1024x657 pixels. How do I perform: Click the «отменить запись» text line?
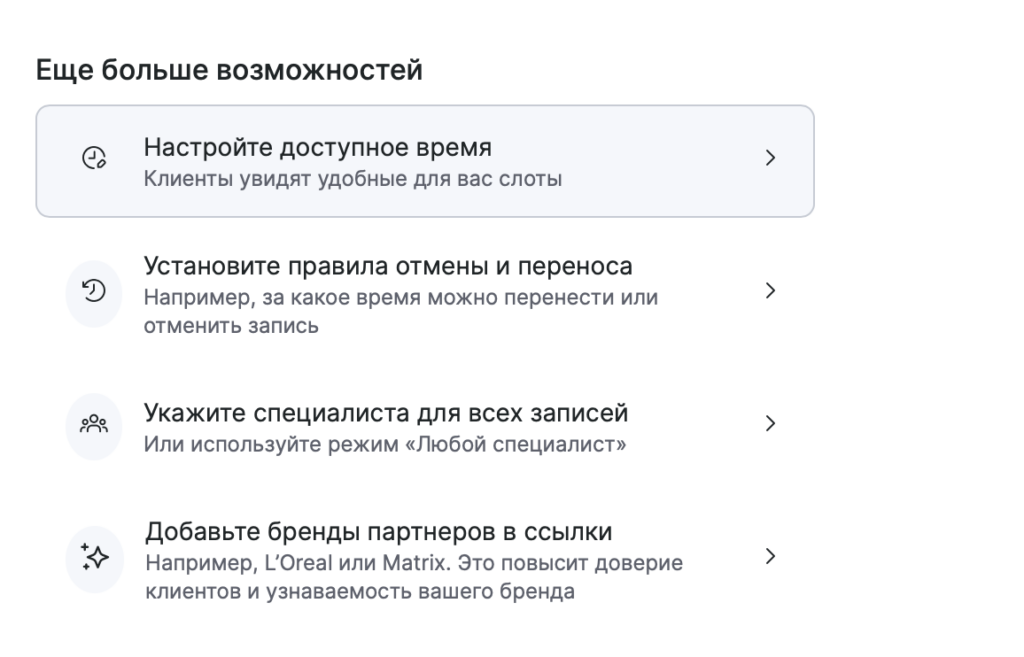pos(231,326)
